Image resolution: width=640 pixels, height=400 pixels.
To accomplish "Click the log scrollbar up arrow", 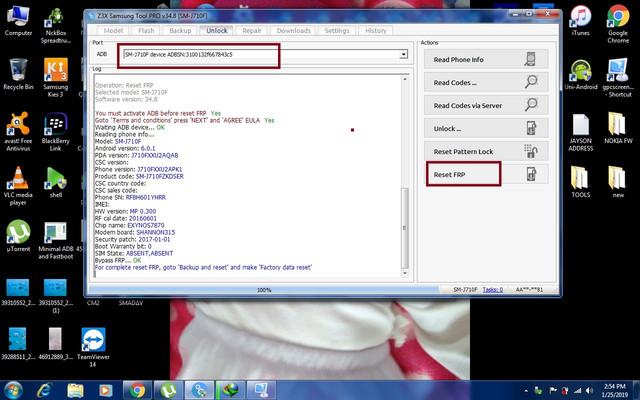I will 404,79.
